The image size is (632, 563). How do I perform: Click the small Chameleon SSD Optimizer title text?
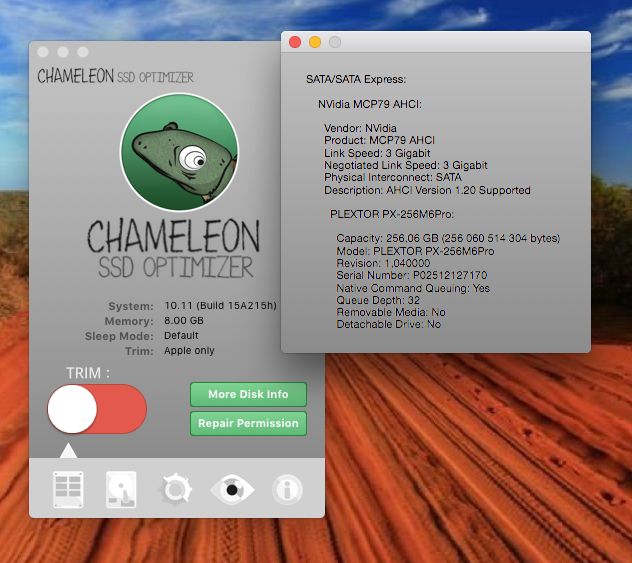click(x=115, y=76)
